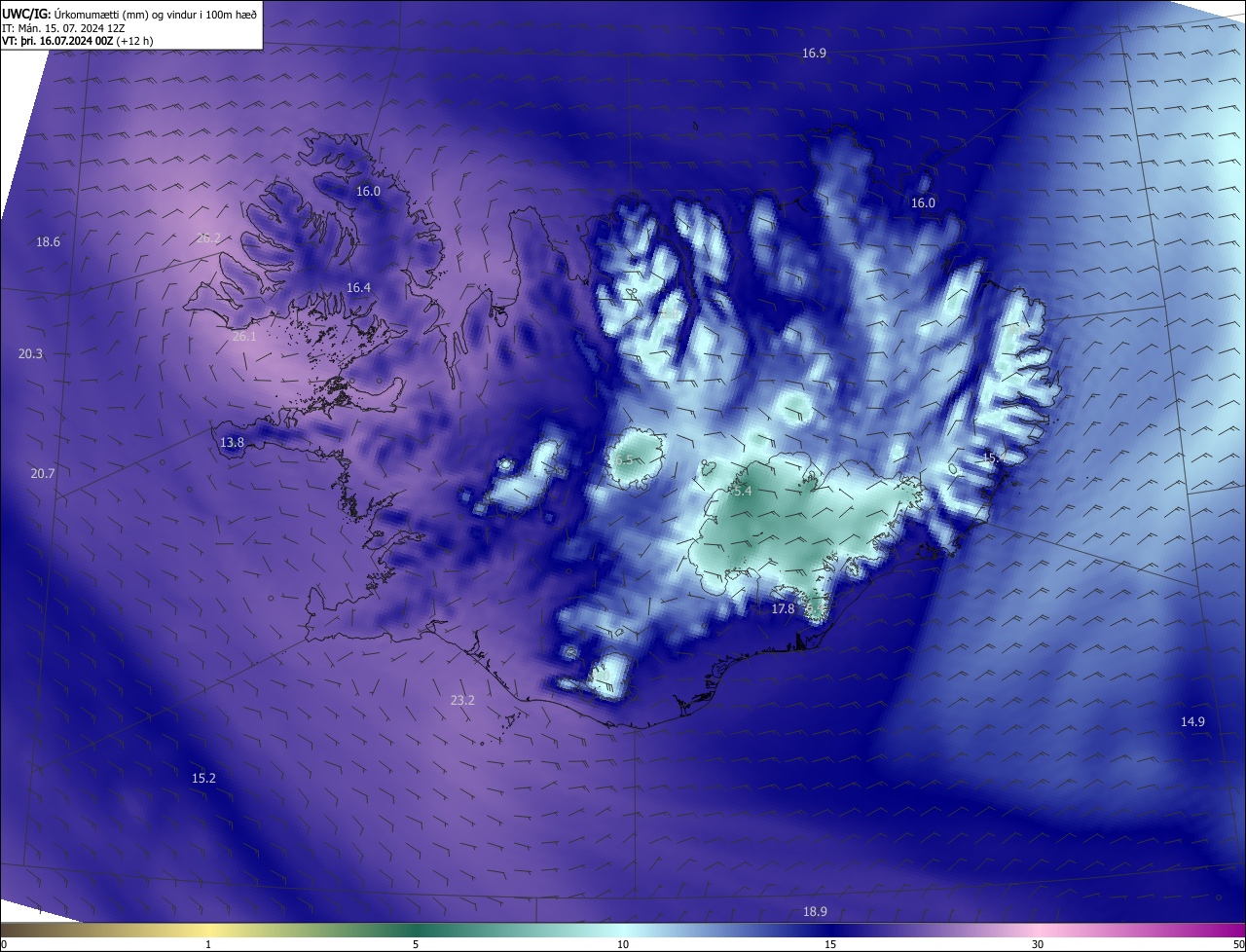Select the 23.2 value label
The width and height of the screenshot is (1246, 952).
click(462, 701)
